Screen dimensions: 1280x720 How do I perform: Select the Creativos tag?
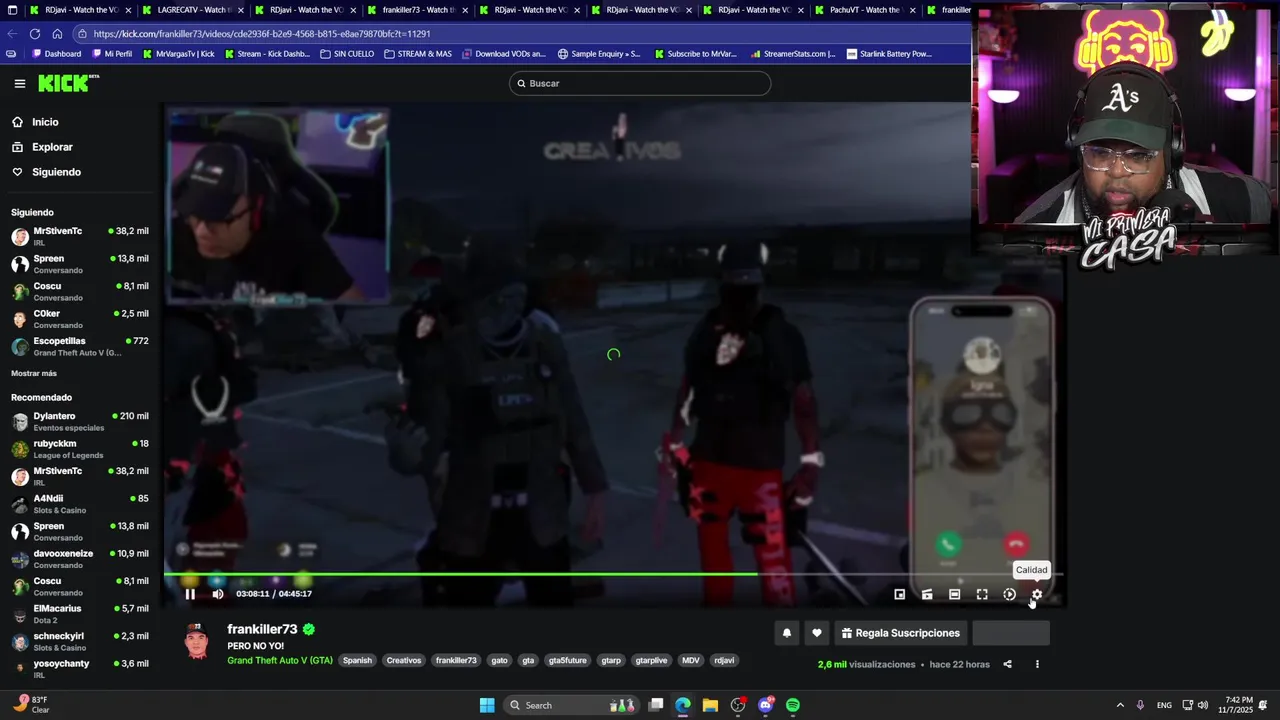(404, 660)
